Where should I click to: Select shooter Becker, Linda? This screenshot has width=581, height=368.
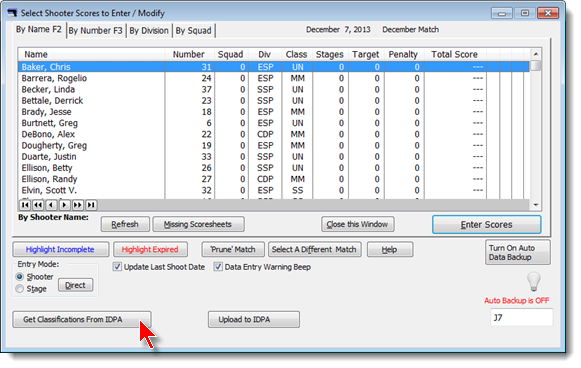click(274, 89)
